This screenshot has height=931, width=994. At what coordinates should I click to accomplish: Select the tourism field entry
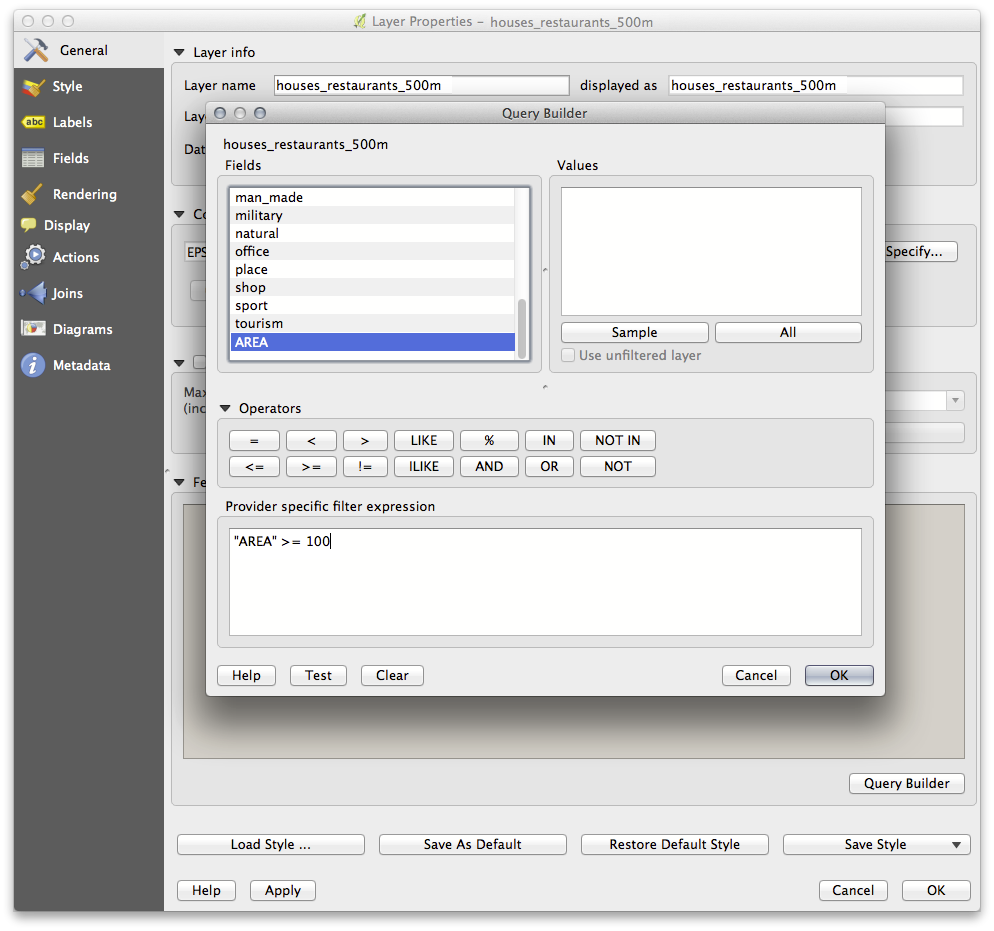coord(372,324)
